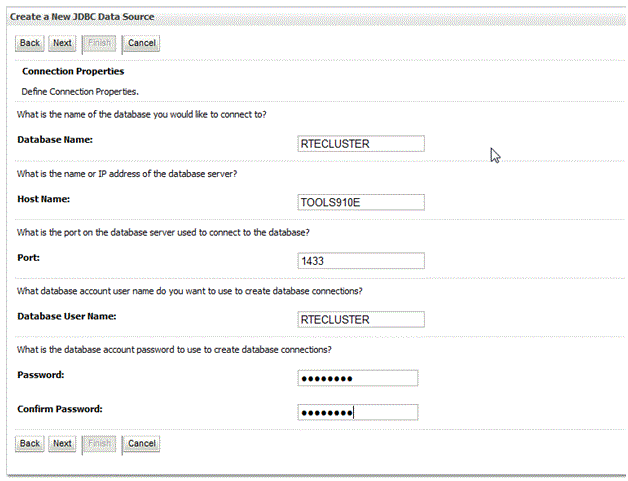
Task: Focus the Password input field
Action: [357, 378]
